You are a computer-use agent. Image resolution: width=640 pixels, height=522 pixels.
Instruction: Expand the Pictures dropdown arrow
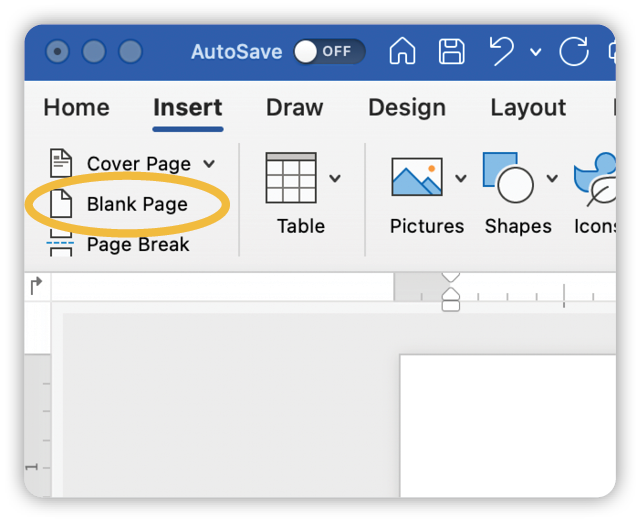click(x=461, y=178)
